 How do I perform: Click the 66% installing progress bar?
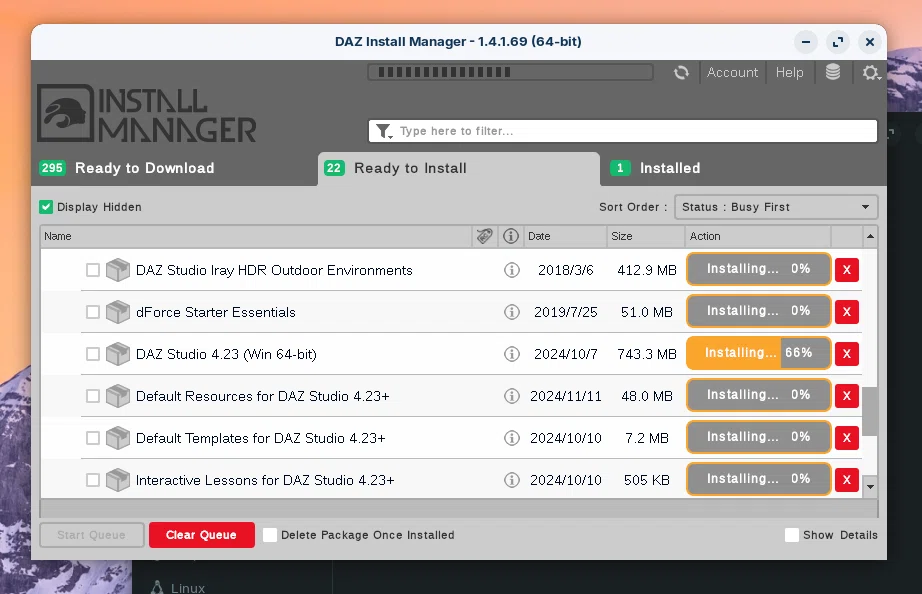point(758,353)
